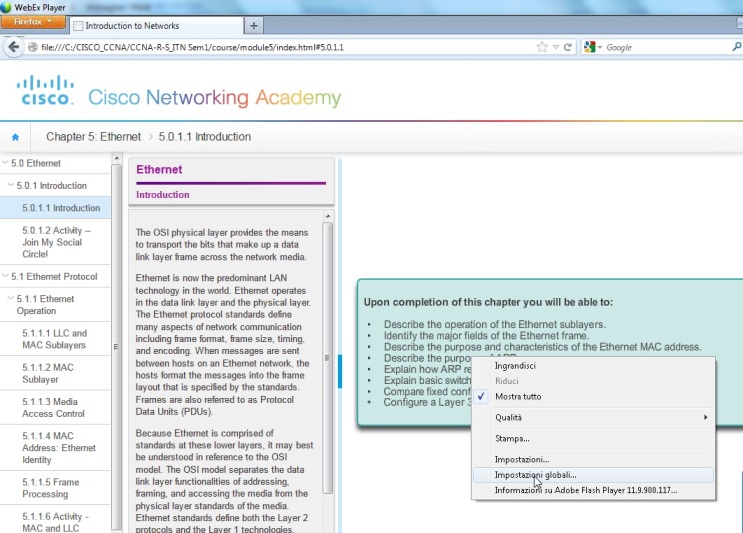
Task: Click 'Describe the operation of the Ethernet sublayers'
Action: pyautogui.click(x=495, y=325)
